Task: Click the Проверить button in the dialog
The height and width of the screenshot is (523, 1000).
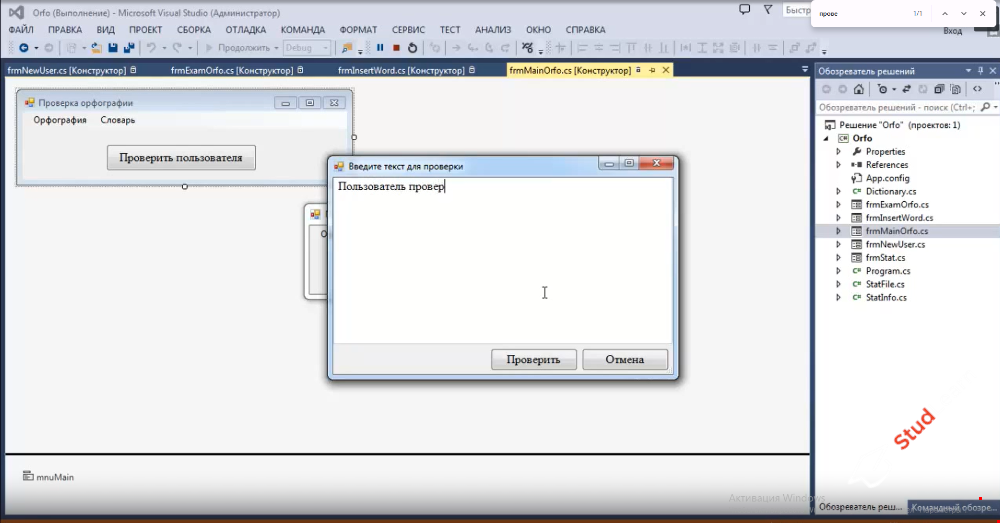Action: (x=533, y=360)
